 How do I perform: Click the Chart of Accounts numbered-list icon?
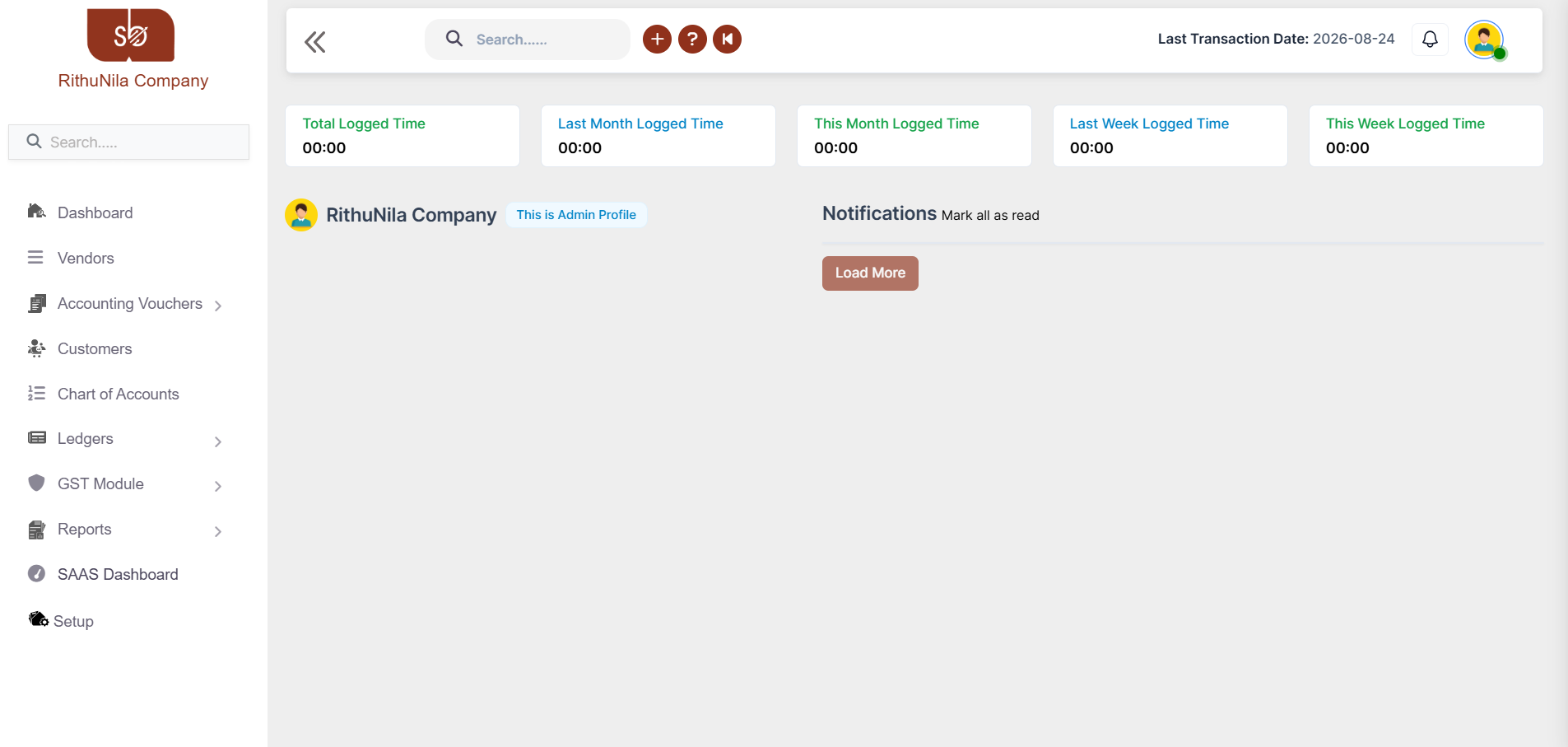[36, 393]
